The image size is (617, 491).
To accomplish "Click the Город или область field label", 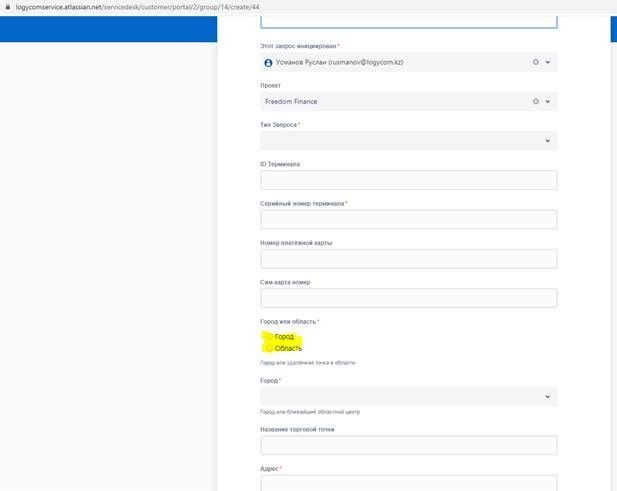I will point(289,322).
